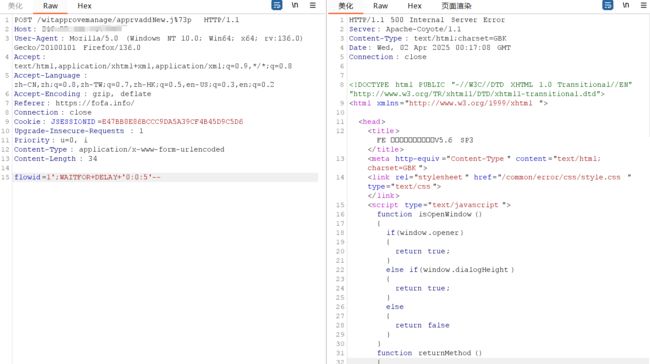Image resolution: width=650 pixels, height=364 pixels.
Task: Click else if(window.dialogHeight) line
Action: pos(450,270)
